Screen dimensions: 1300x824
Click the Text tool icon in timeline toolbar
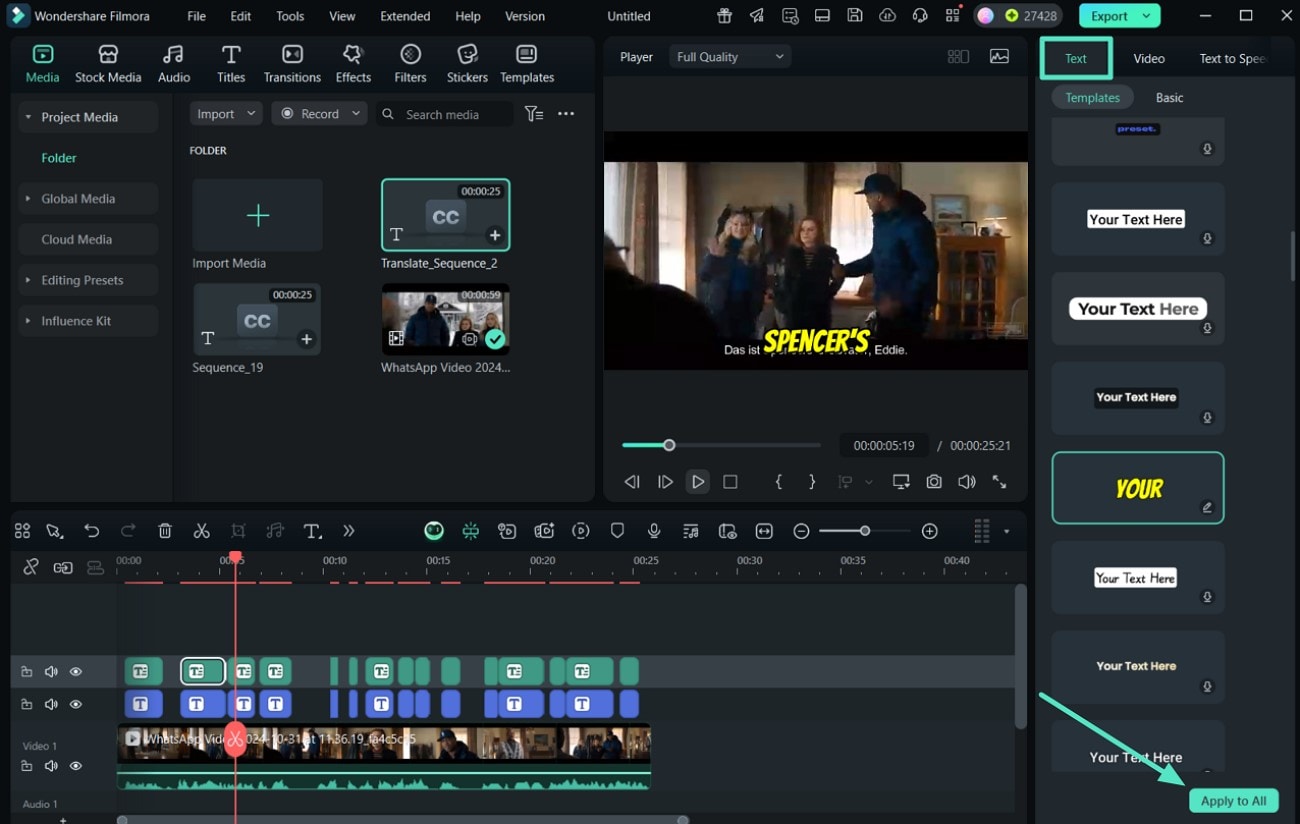[x=312, y=531]
